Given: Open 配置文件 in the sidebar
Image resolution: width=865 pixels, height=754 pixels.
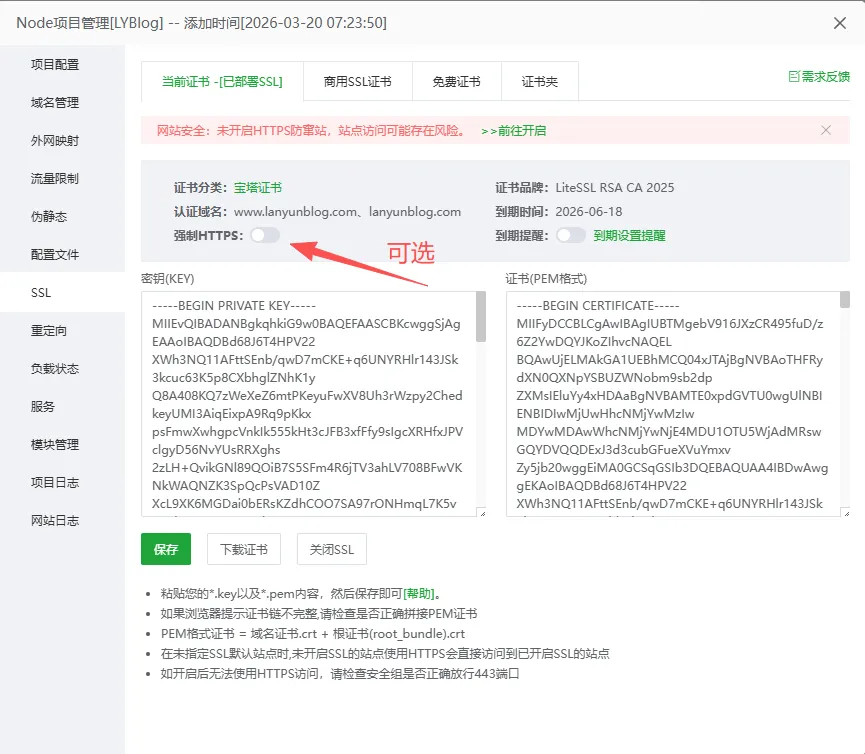Looking at the screenshot, I should 55,255.
